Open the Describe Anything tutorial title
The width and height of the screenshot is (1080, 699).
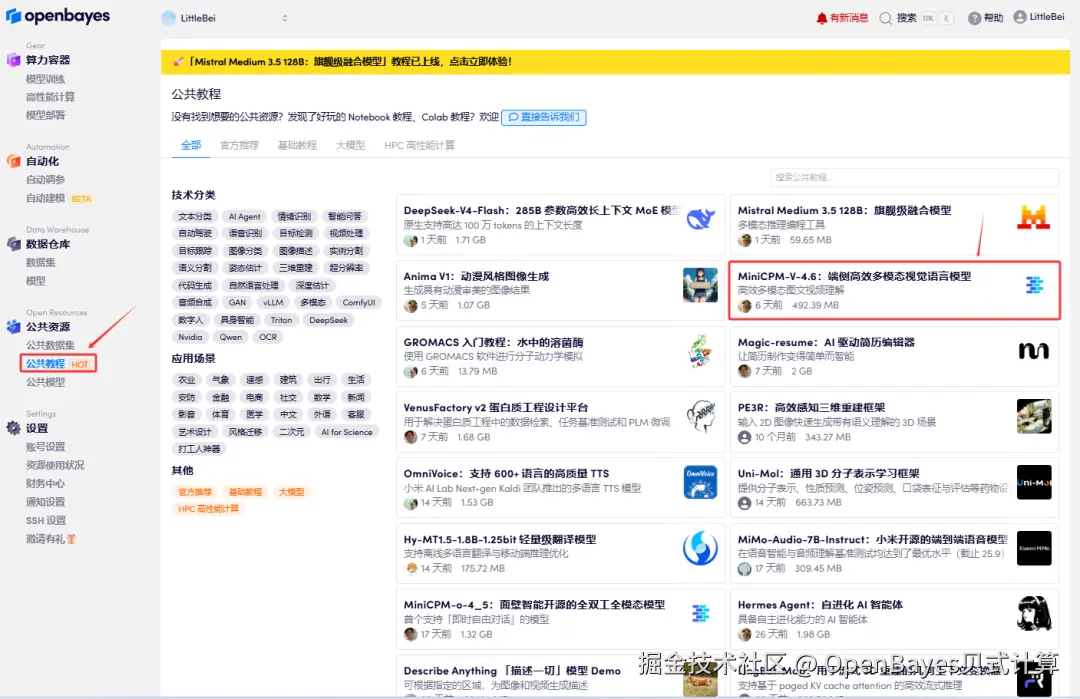(512, 670)
